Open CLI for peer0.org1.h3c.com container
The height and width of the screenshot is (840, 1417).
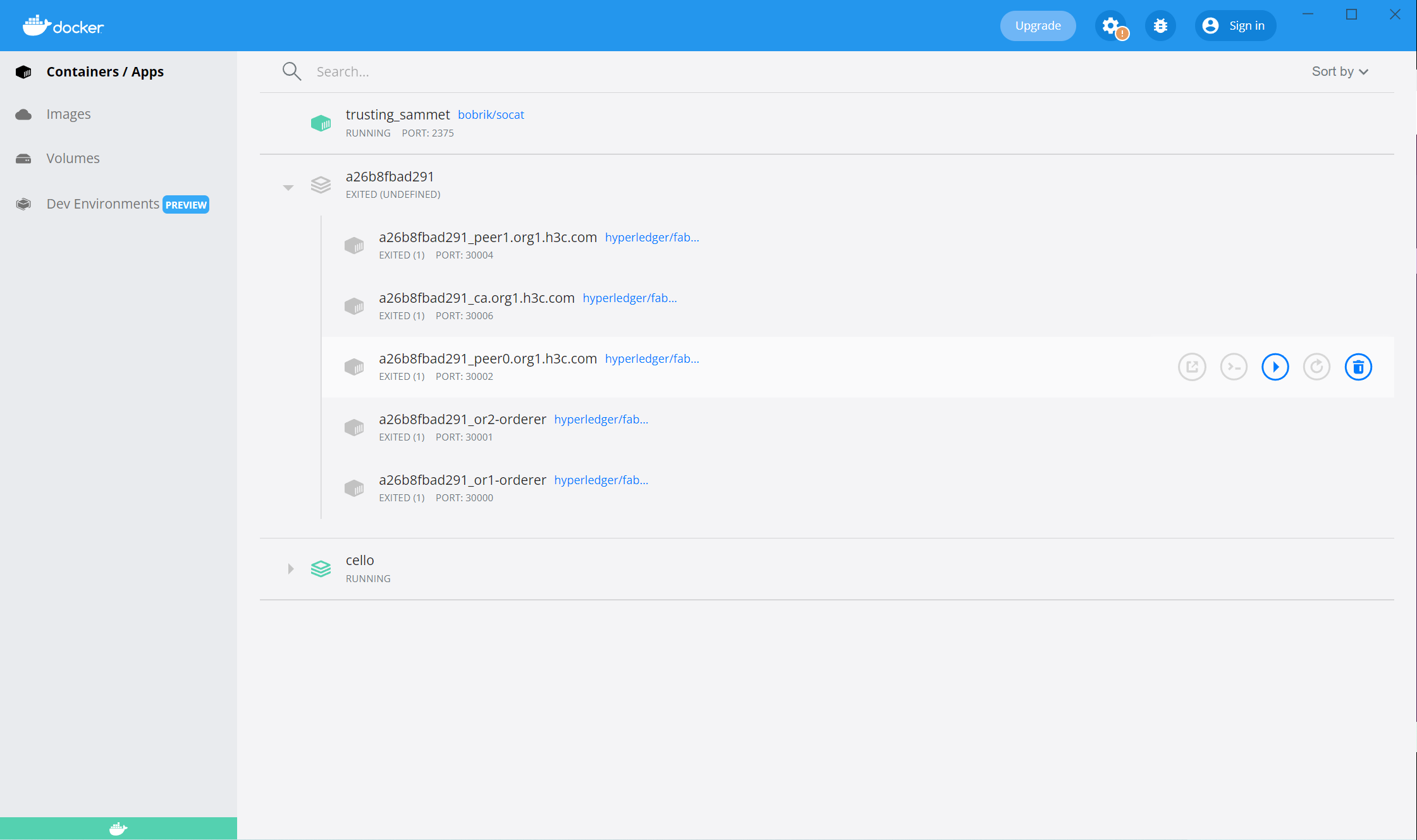1233,367
